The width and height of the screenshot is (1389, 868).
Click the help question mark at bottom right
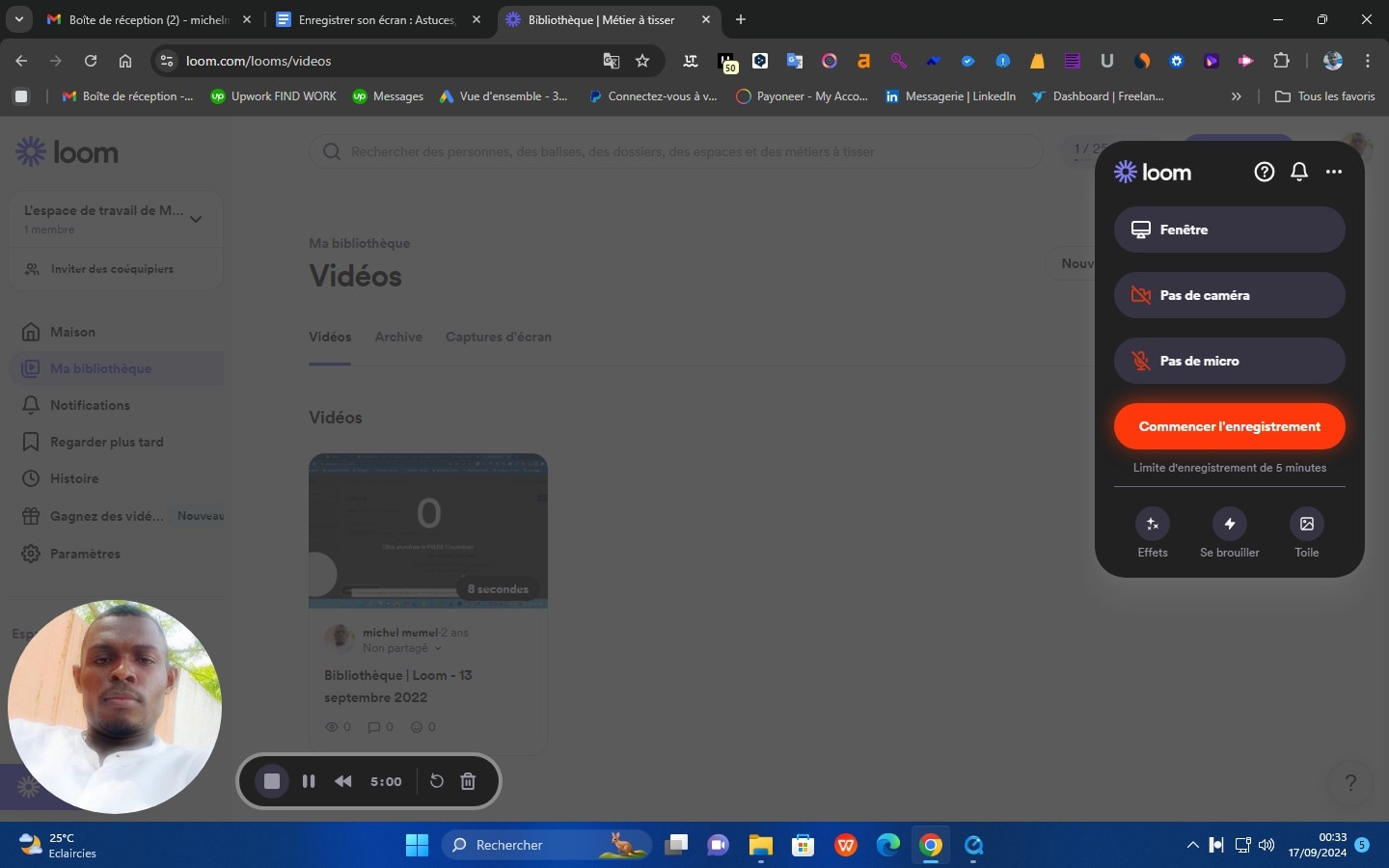point(1350,782)
